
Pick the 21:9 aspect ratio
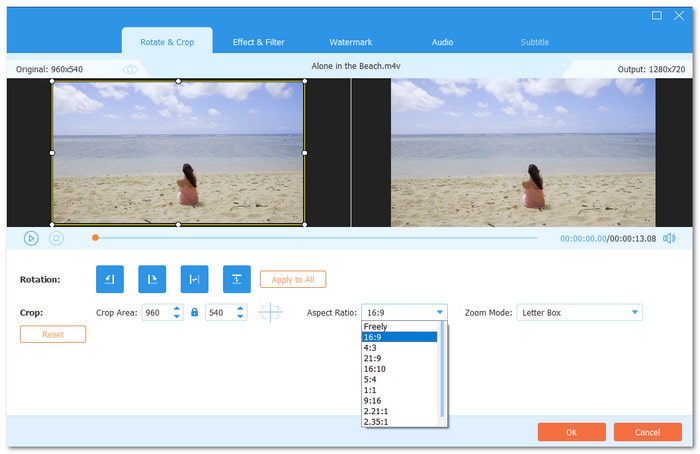[x=399, y=358]
